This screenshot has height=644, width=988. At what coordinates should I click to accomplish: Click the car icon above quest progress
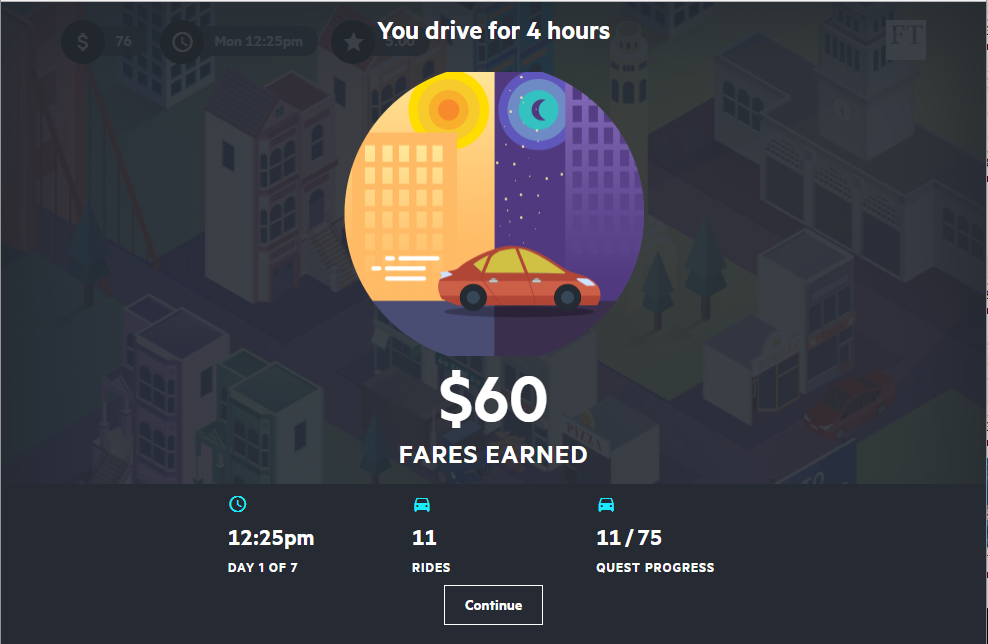pyautogui.click(x=606, y=505)
